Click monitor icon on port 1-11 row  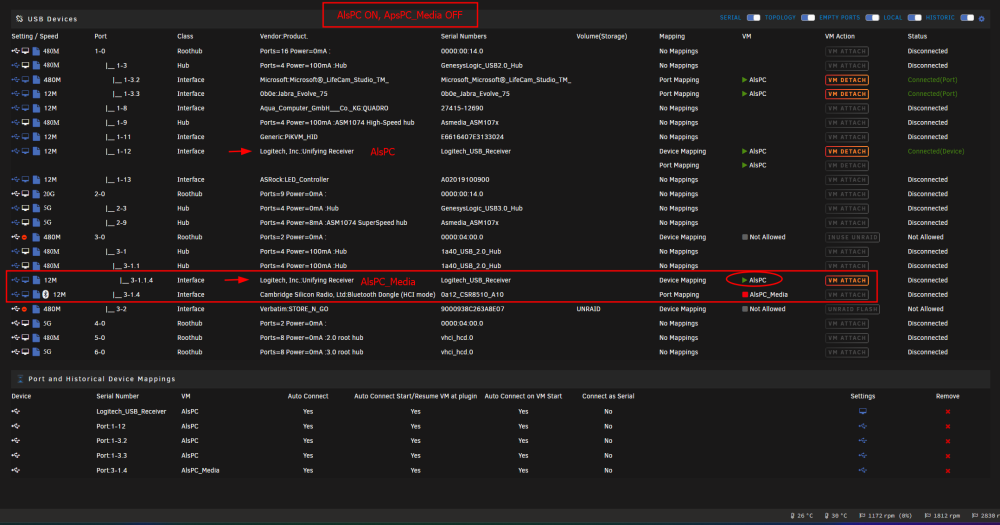point(26,137)
